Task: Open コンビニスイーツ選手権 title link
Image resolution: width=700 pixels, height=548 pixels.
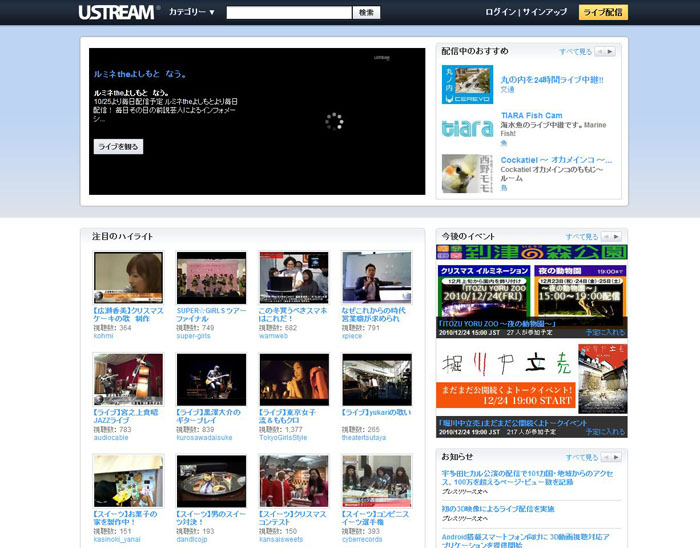Action: 375,518
